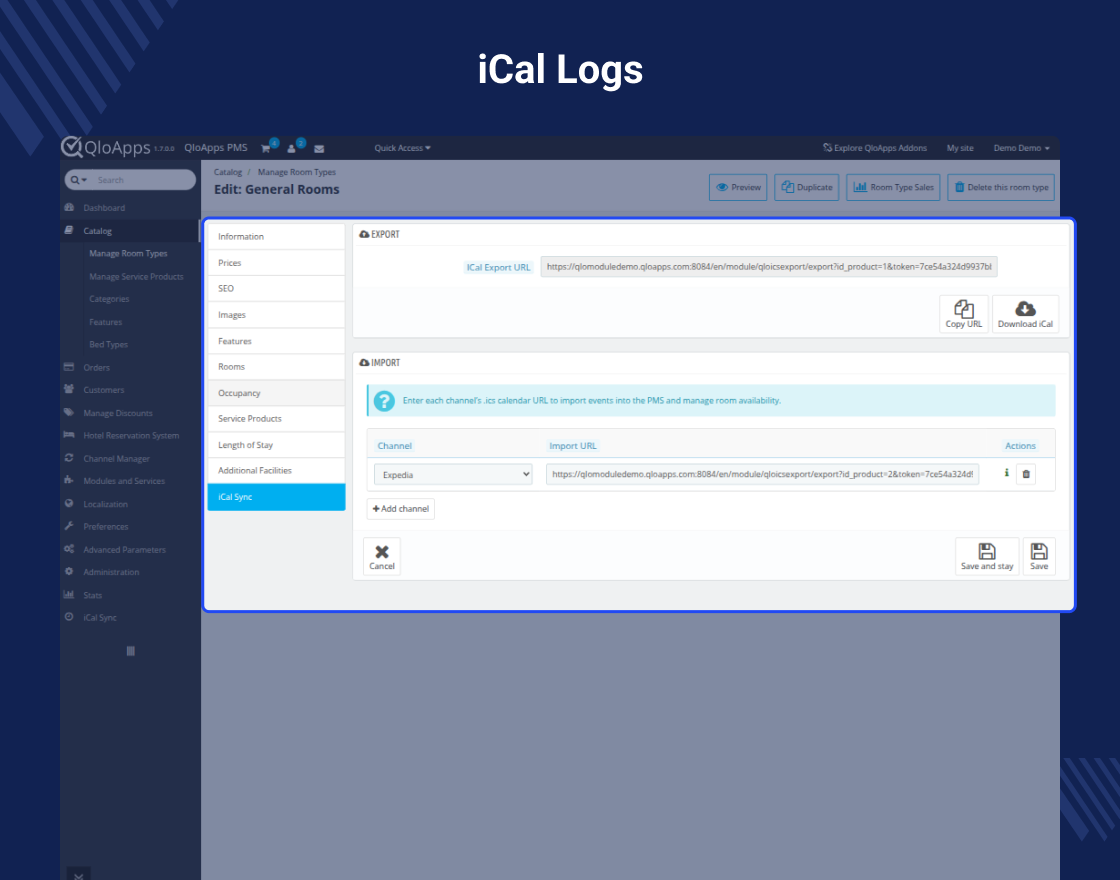The width and height of the screenshot is (1120, 880).
Task: Open the Expedia channel dropdown
Action: point(453,474)
